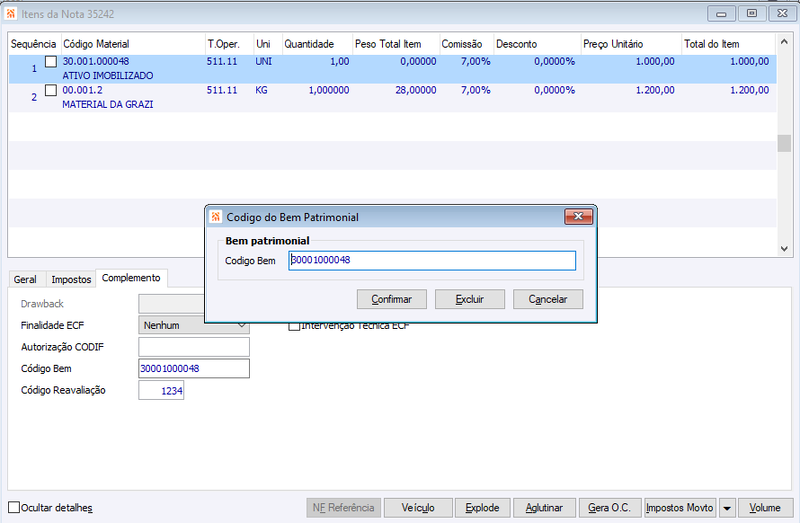Click the Sequência column header
This screenshot has height=523, width=800.
pyautogui.click(x=34, y=44)
